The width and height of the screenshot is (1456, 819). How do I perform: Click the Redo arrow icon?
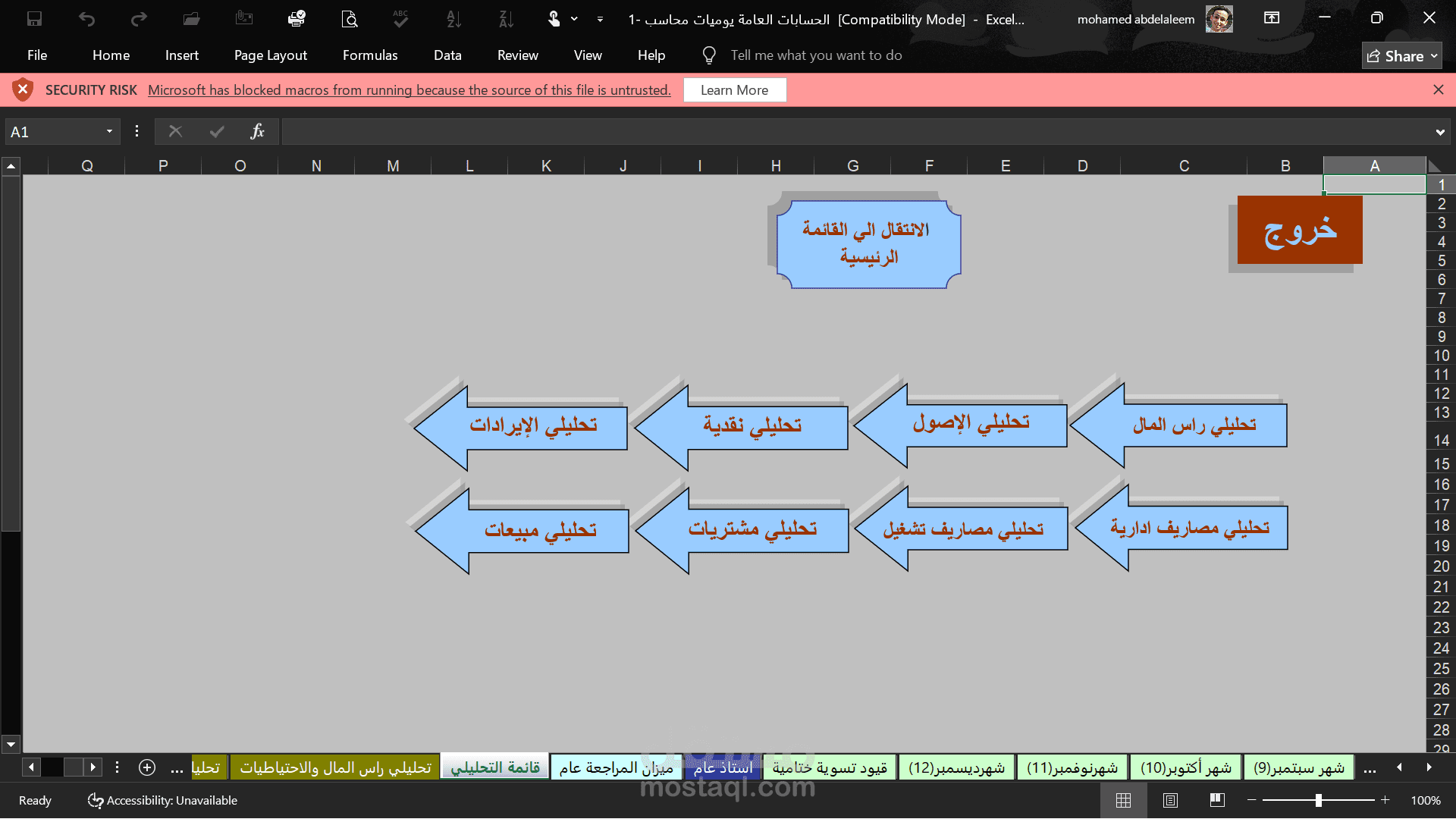coord(139,19)
